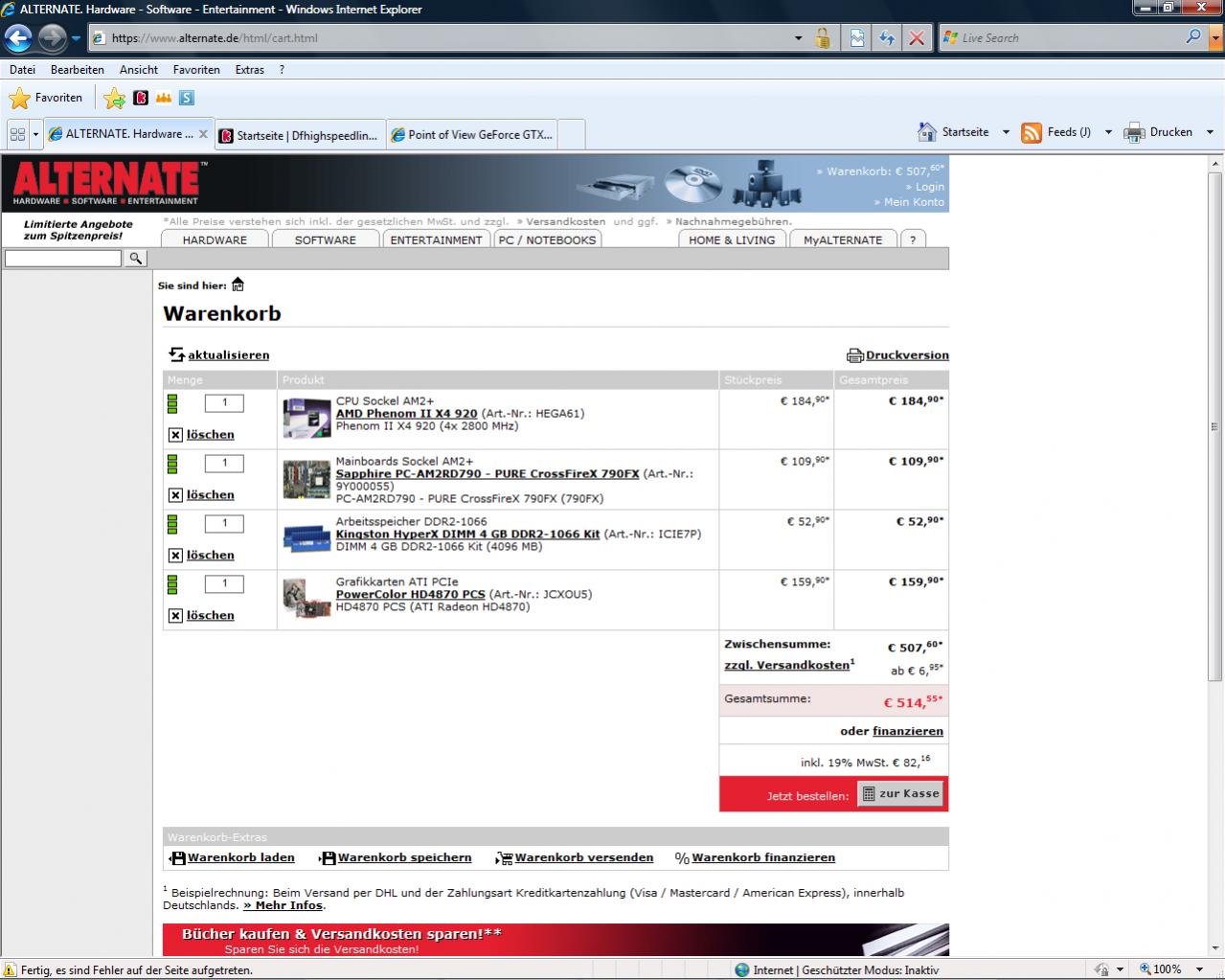Expand the Startseite dropdown arrow
This screenshot has width=1225, height=980.
1006,132
